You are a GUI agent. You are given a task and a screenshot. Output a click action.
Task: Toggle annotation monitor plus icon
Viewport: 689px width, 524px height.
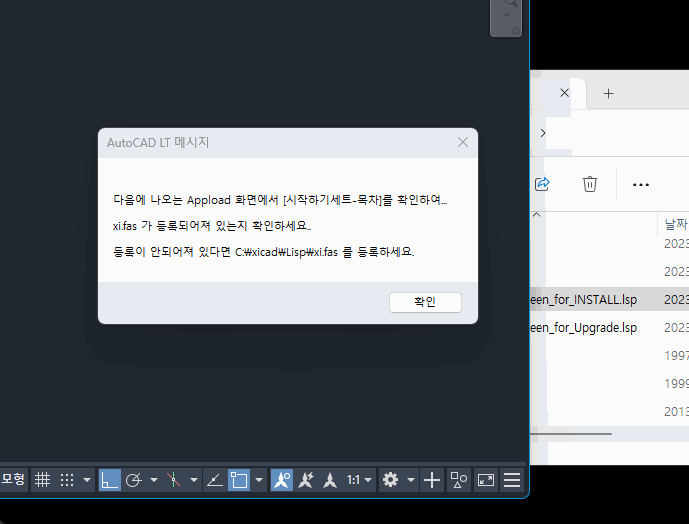[x=432, y=480]
